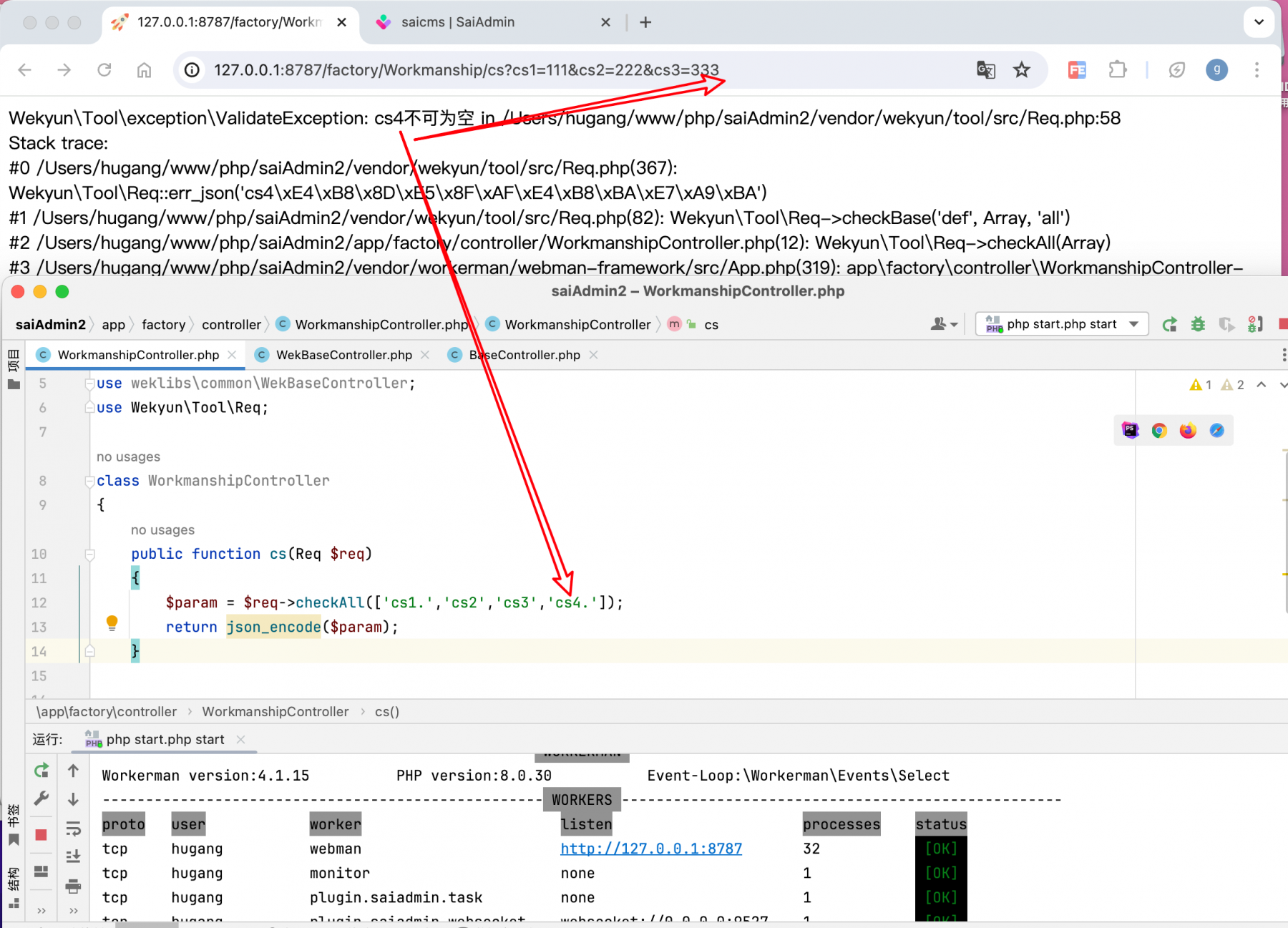The image size is (1288, 928).
Task: Go to previous highlighted error arrow
Action: pyautogui.click(x=1262, y=384)
